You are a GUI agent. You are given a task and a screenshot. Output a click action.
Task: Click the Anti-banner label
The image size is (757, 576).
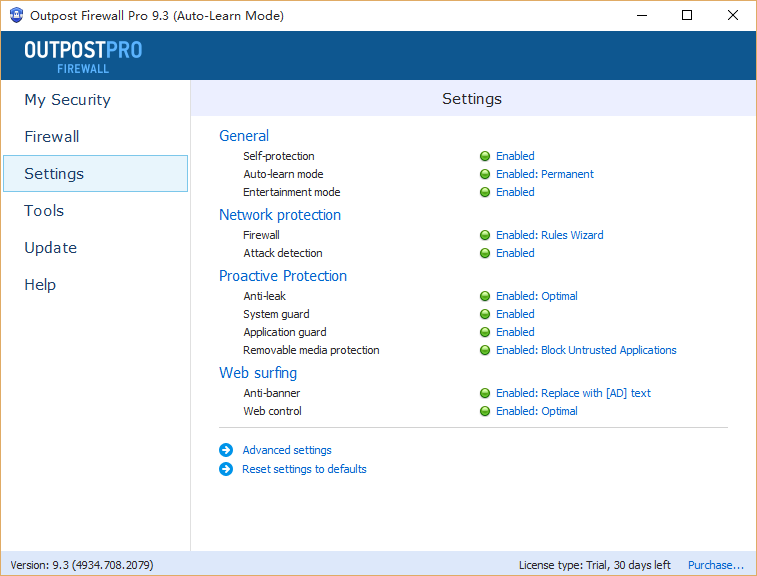[271, 393]
